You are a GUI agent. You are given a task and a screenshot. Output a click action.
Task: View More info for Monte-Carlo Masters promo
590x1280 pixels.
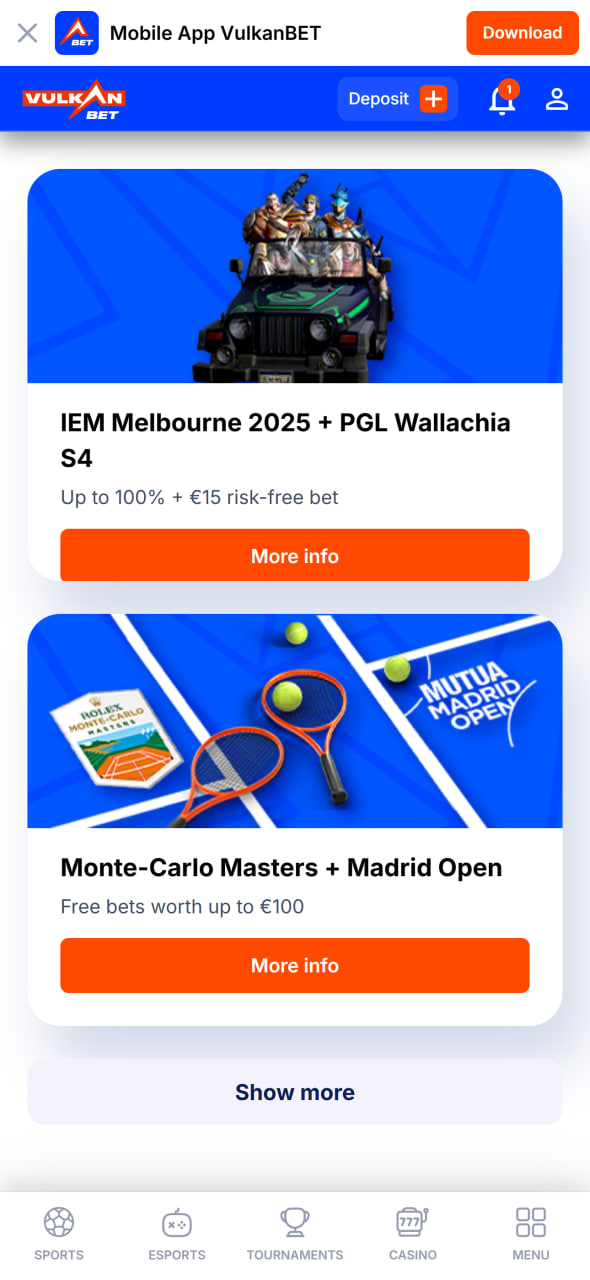coord(295,966)
